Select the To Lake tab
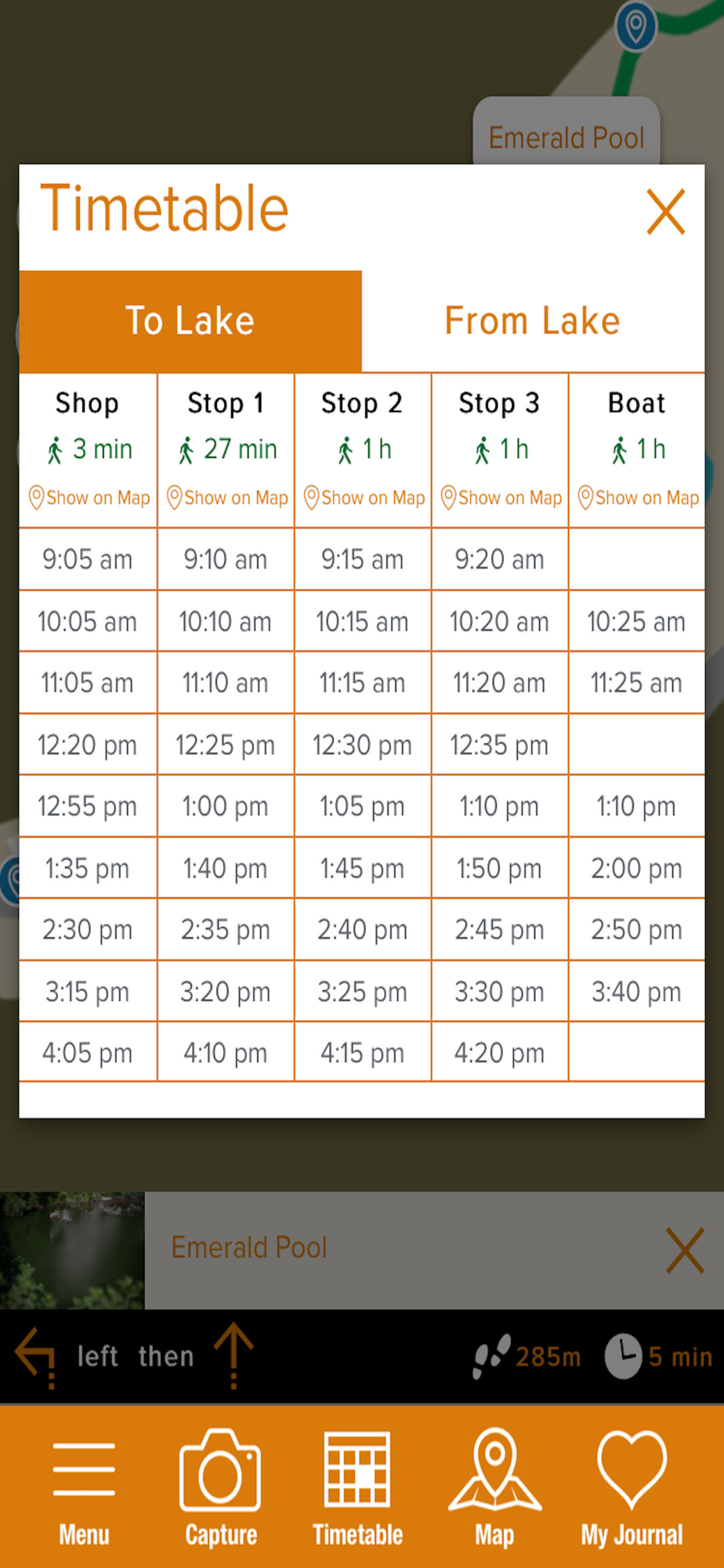 (190, 321)
